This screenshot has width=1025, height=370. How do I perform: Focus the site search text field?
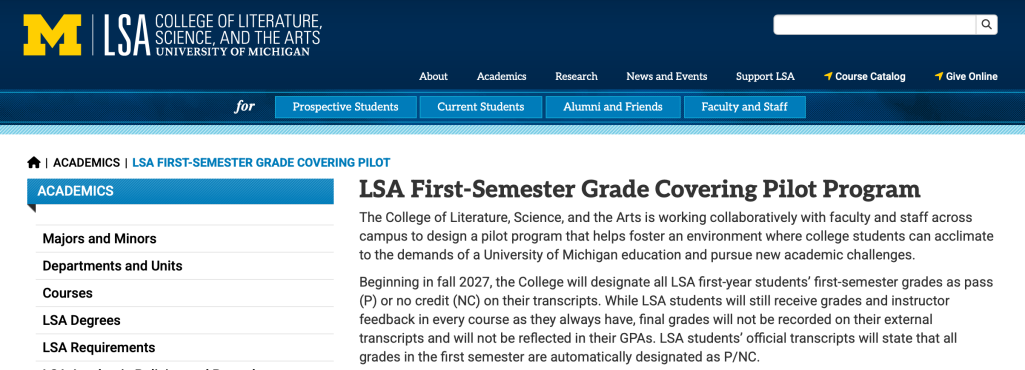pos(875,25)
